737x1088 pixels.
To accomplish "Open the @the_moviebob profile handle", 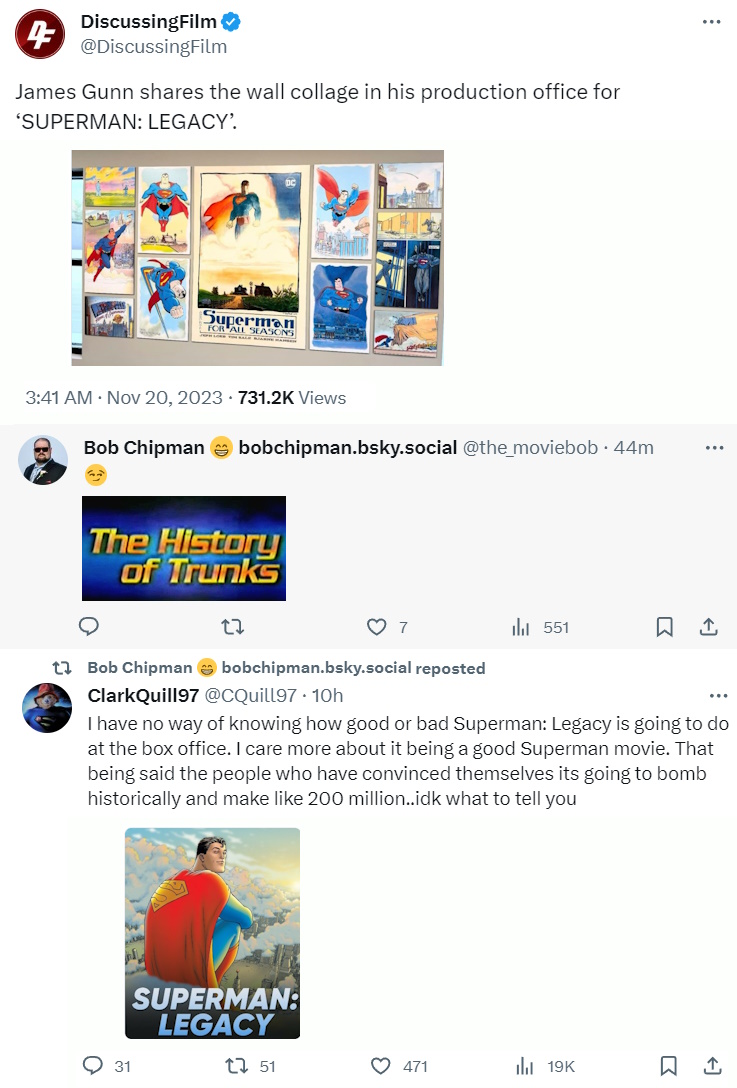I will (x=530, y=448).
